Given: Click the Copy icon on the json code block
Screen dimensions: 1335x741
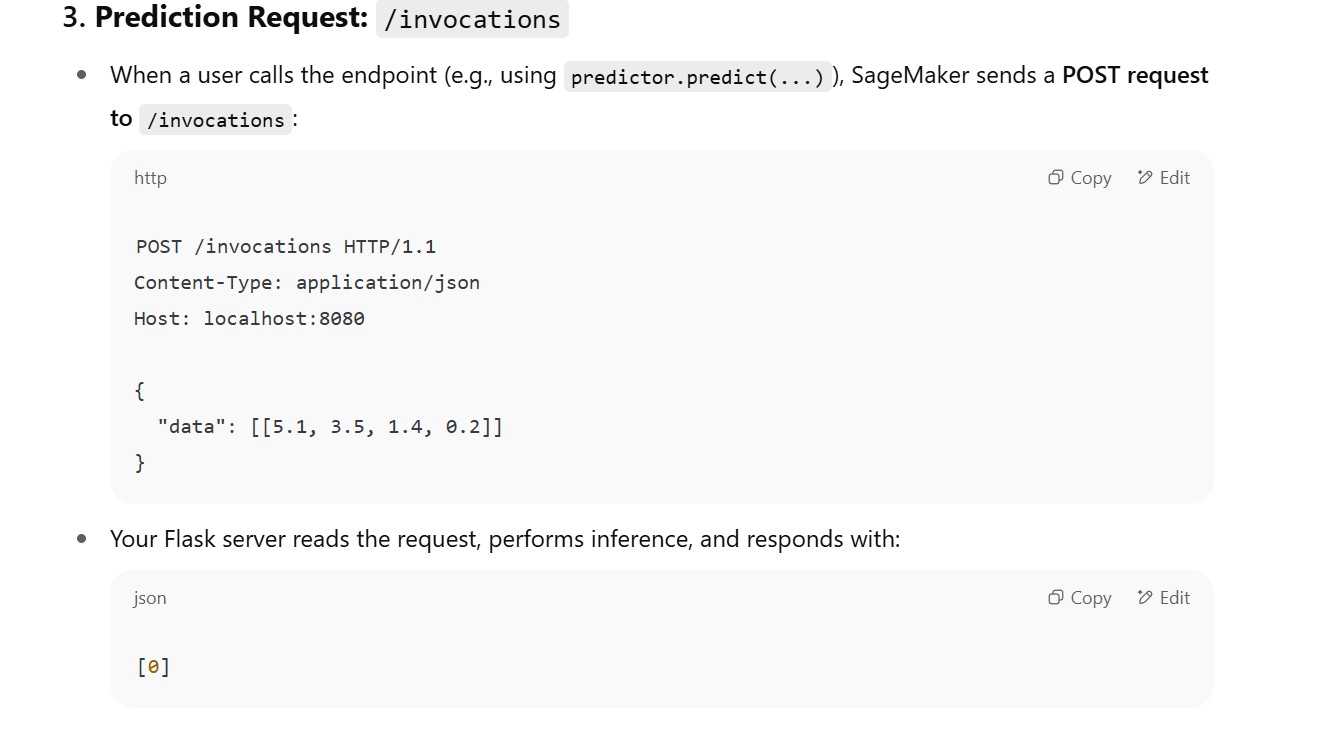Looking at the screenshot, I should (x=1055, y=598).
